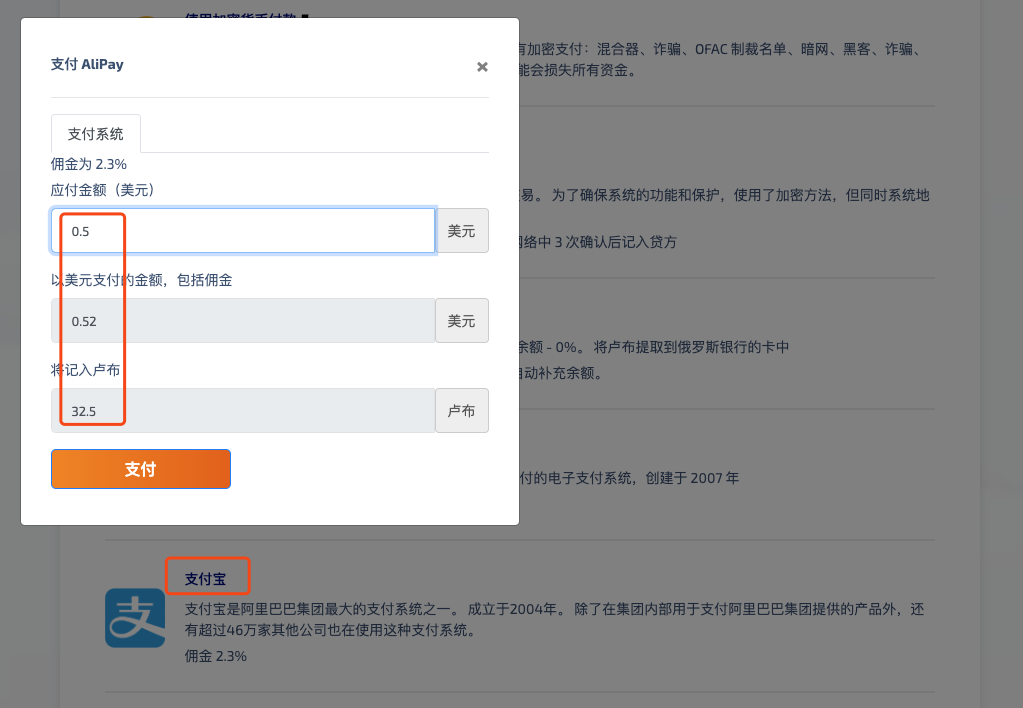Click the orange 支付 pay button
1023x708 pixels.
(x=141, y=469)
